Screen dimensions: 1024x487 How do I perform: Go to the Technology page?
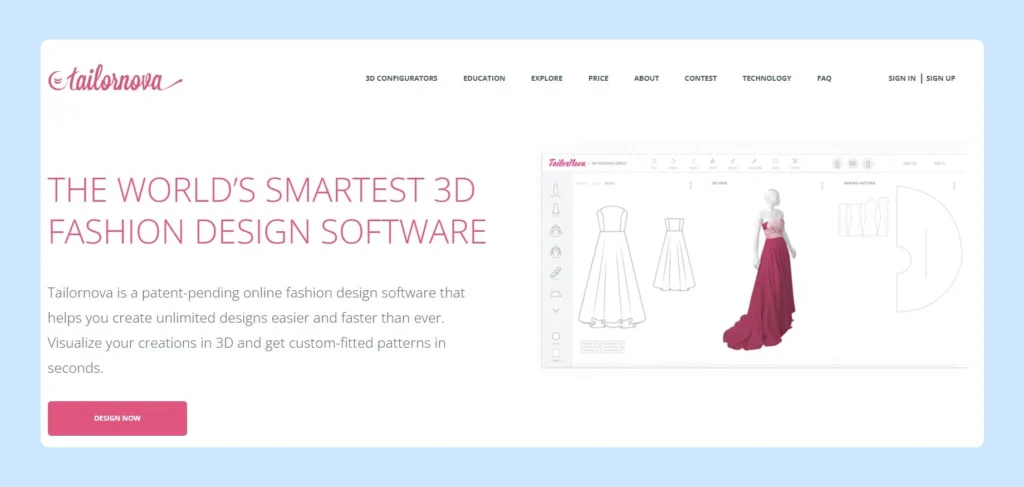[x=767, y=78]
